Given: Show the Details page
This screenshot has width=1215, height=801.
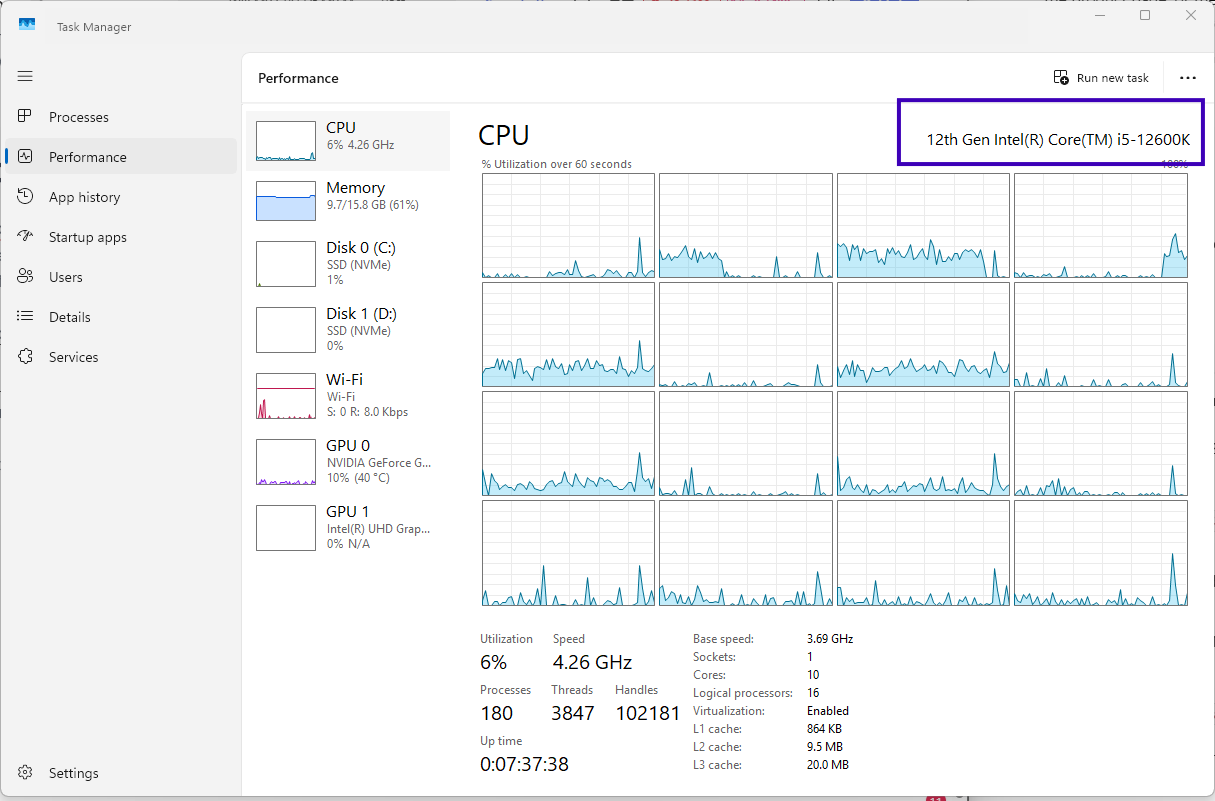Looking at the screenshot, I should (120, 317).
